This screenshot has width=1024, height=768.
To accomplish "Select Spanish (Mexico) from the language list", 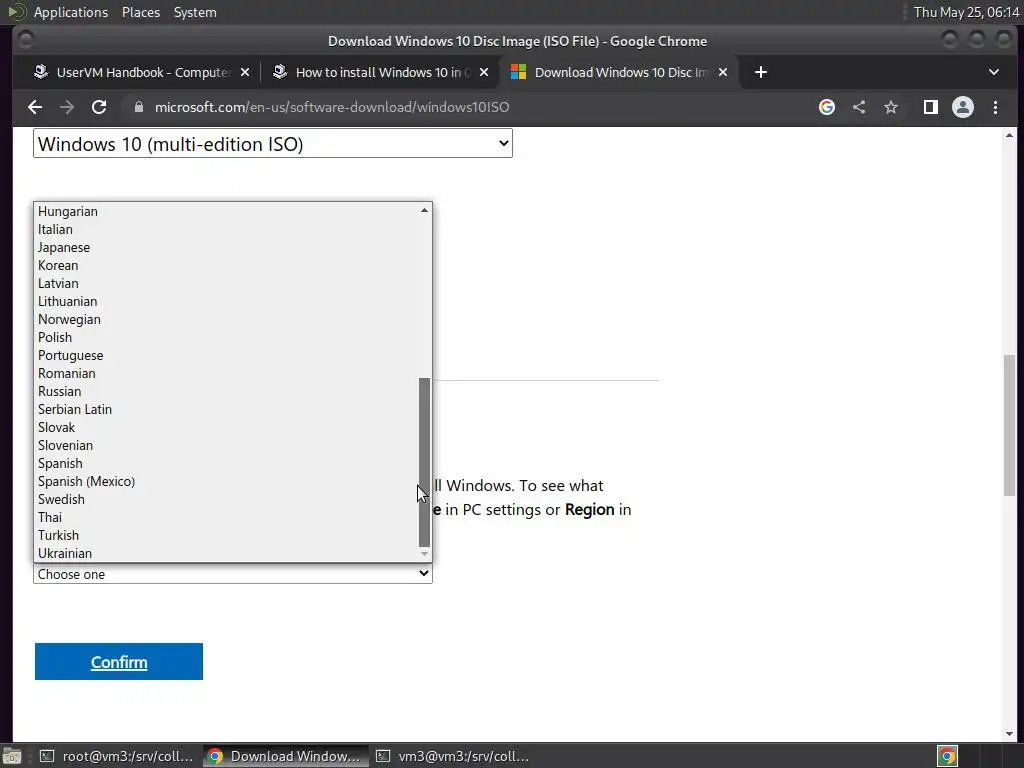I will [227, 481].
